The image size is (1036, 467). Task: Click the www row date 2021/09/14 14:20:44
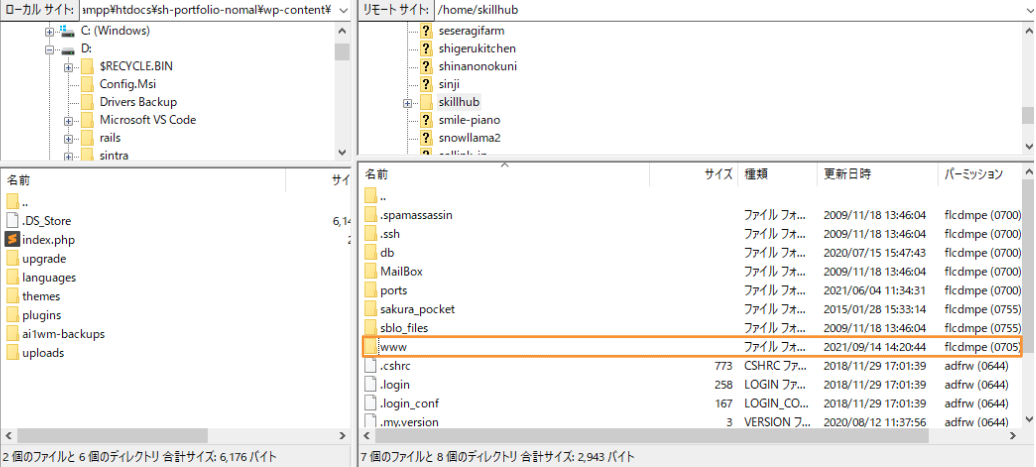click(x=875, y=347)
